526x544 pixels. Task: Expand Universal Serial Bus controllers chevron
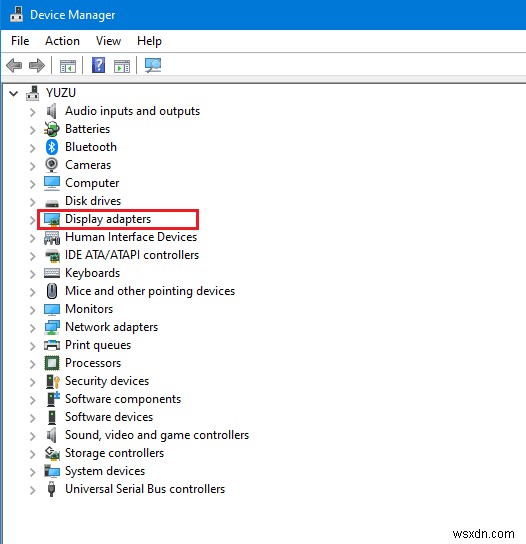pos(33,490)
